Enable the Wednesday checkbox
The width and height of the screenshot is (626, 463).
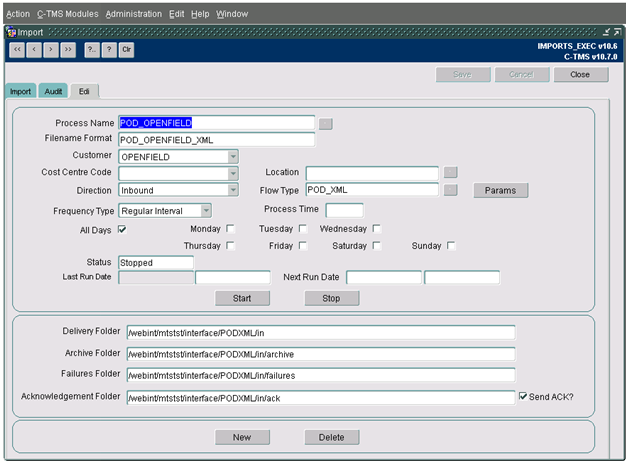(x=376, y=229)
